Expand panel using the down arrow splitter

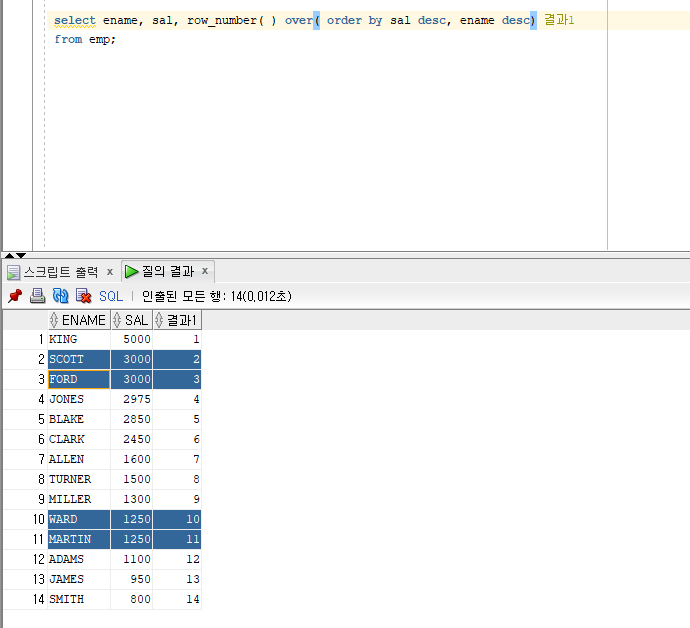(x=21, y=256)
